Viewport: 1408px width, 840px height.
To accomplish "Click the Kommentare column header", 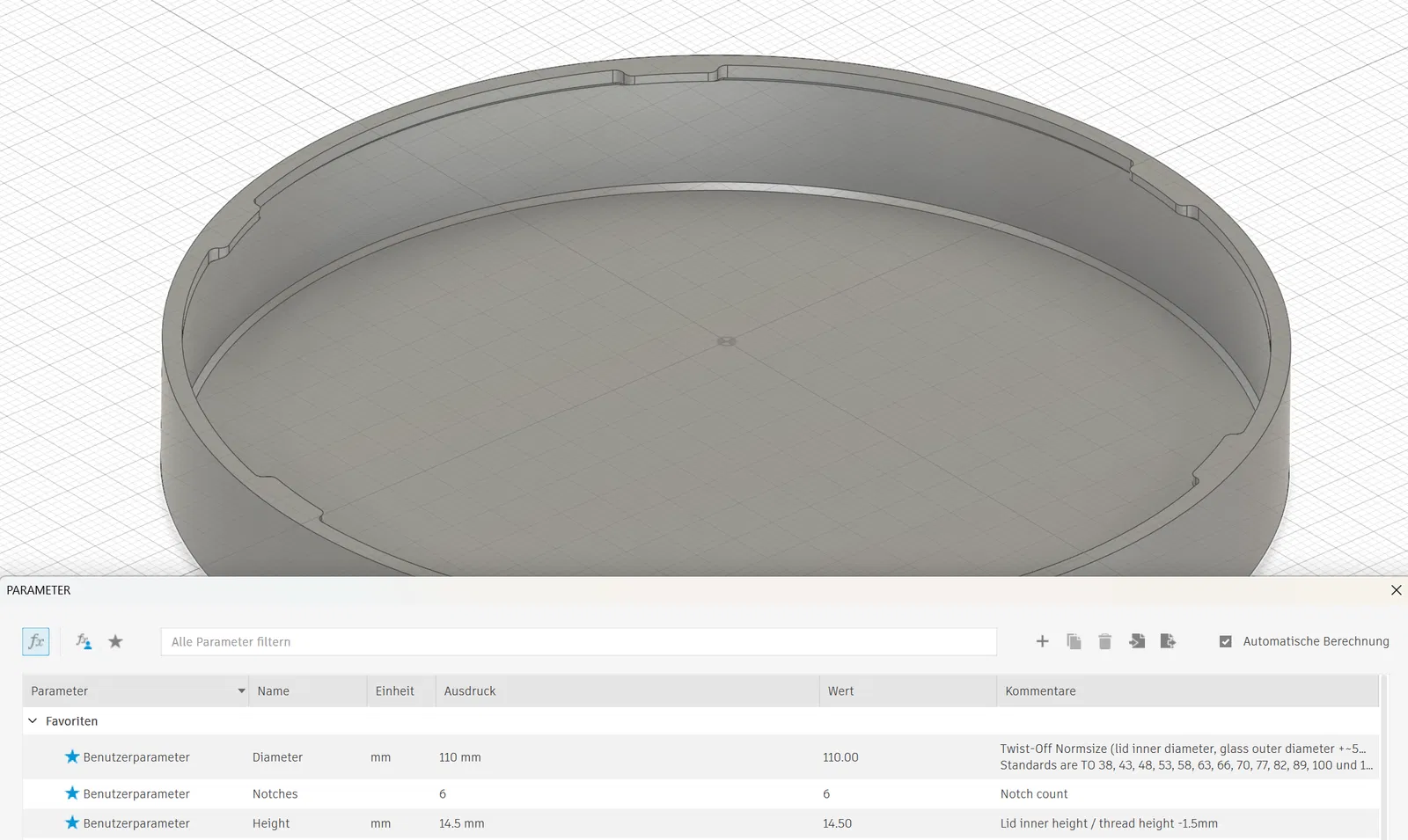I will [1187, 690].
